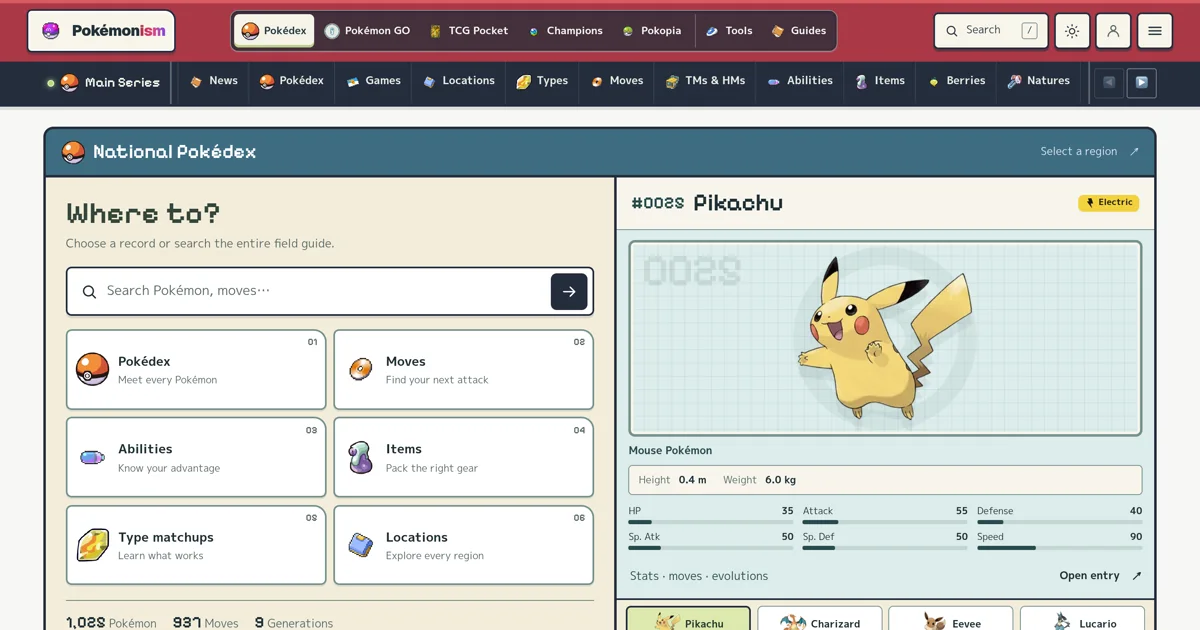Go to Types
Image resolution: width=1200 pixels, height=630 pixels.
click(542, 81)
